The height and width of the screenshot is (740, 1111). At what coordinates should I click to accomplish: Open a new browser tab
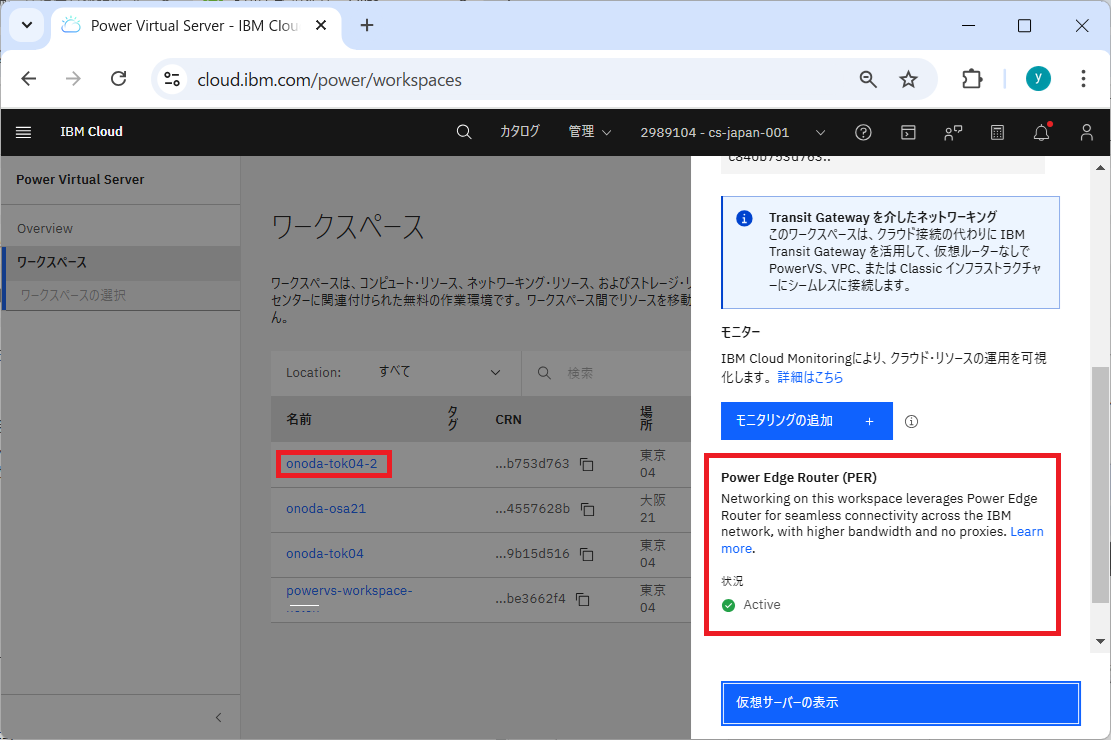(x=366, y=26)
